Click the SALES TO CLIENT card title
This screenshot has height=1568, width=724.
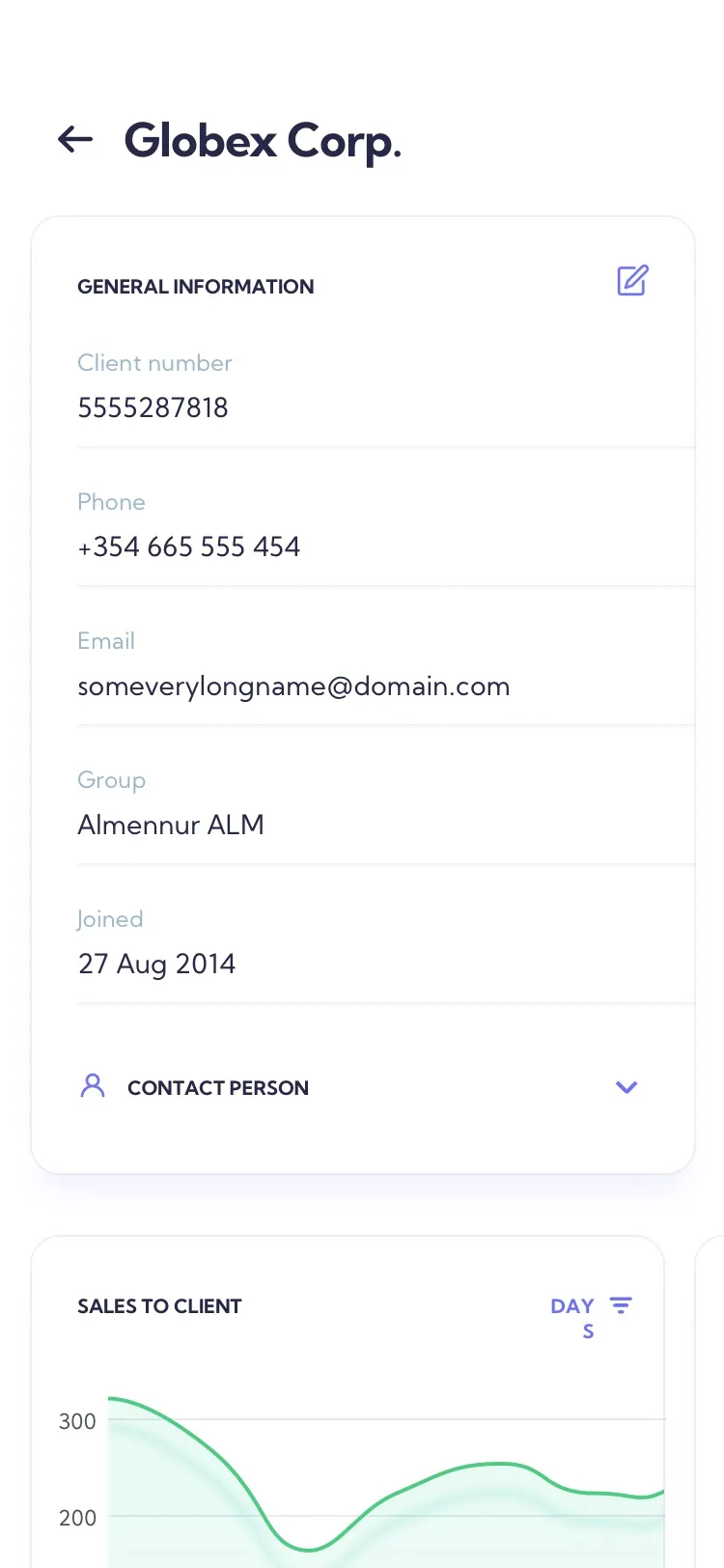pyautogui.click(x=159, y=1306)
